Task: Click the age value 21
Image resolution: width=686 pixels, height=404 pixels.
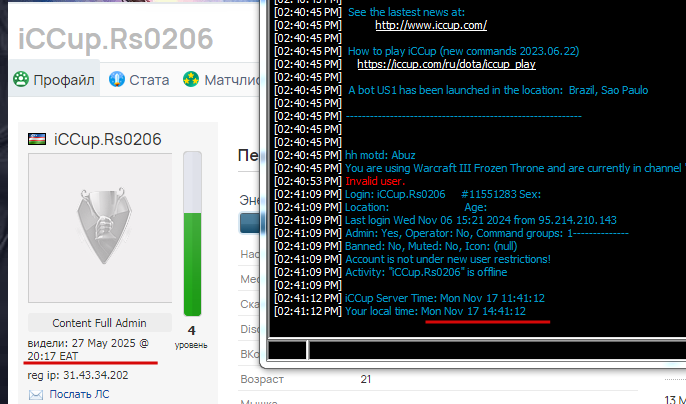Action: pos(366,379)
